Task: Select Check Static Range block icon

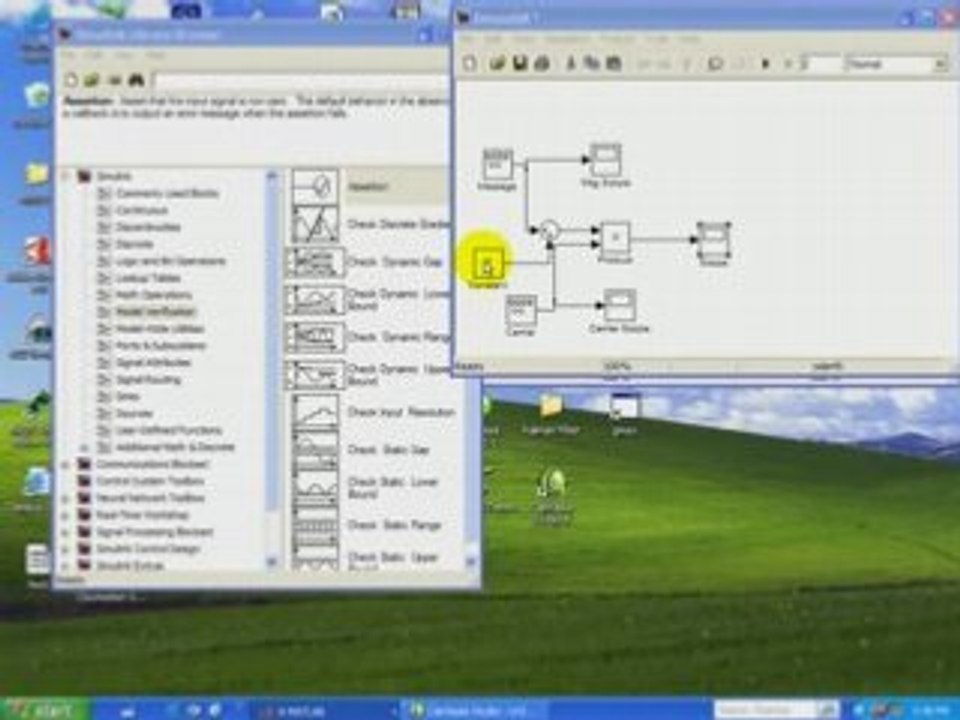Action: coord(315,525)
